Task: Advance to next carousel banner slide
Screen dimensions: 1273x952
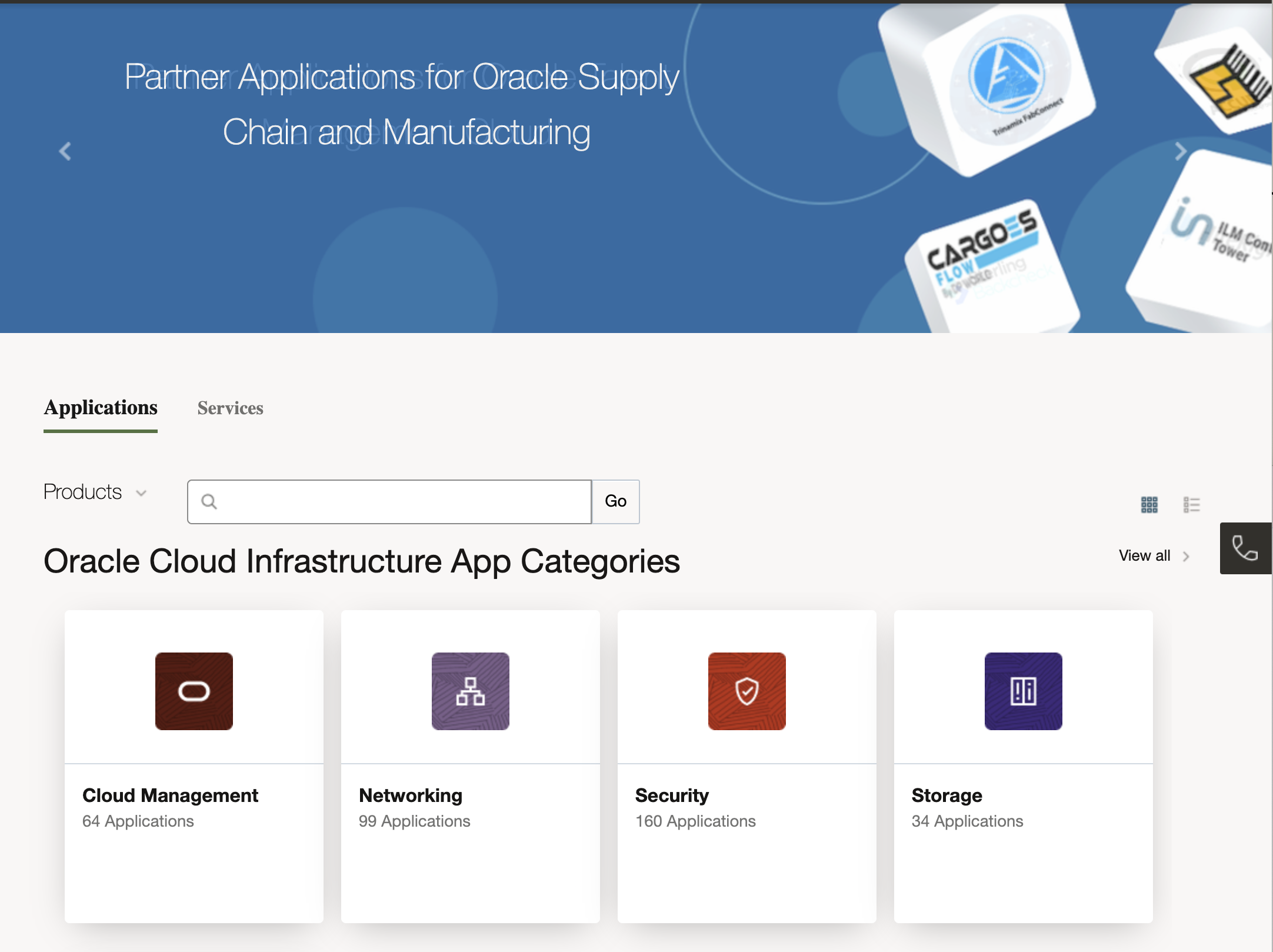Action: point(1180,151)
